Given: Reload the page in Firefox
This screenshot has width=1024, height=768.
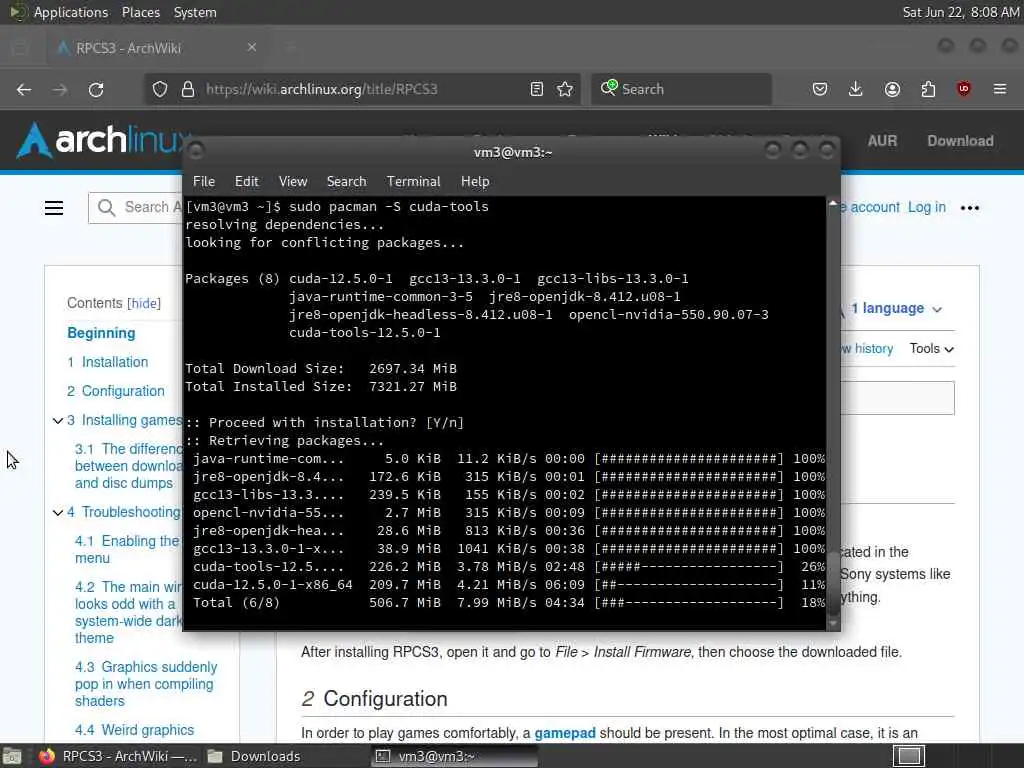Looking at the screenshot, I should [x=96, y=89].
